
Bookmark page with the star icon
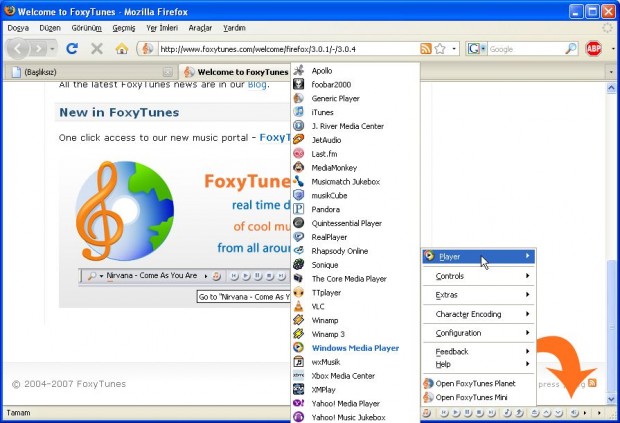(440, 49)
